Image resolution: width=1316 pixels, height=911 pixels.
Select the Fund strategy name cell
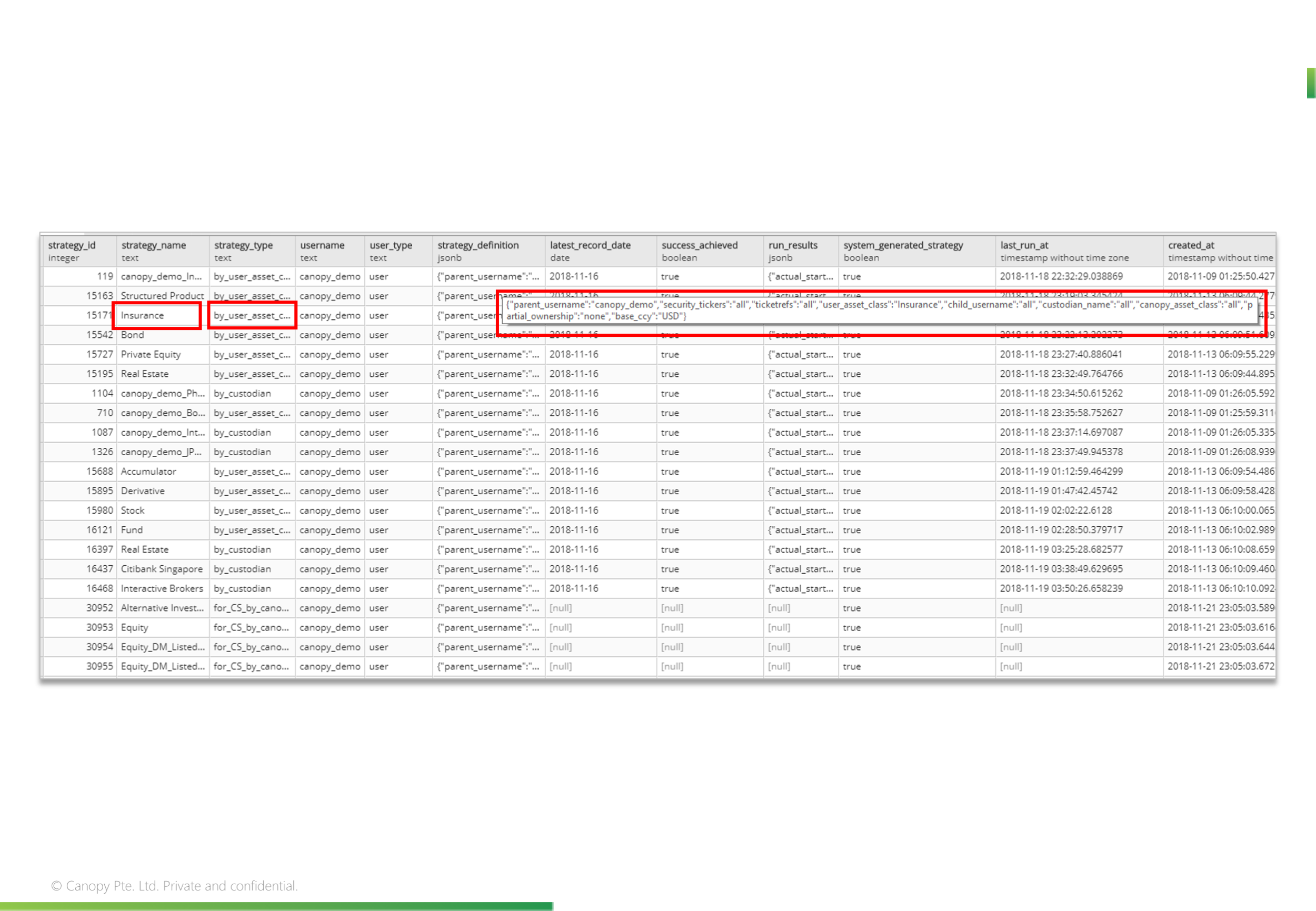pos(132,530)
